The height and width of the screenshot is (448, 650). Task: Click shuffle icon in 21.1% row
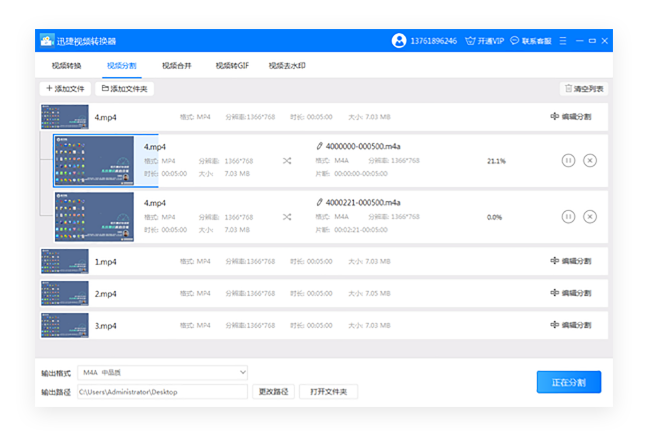[x=287, y=161]
